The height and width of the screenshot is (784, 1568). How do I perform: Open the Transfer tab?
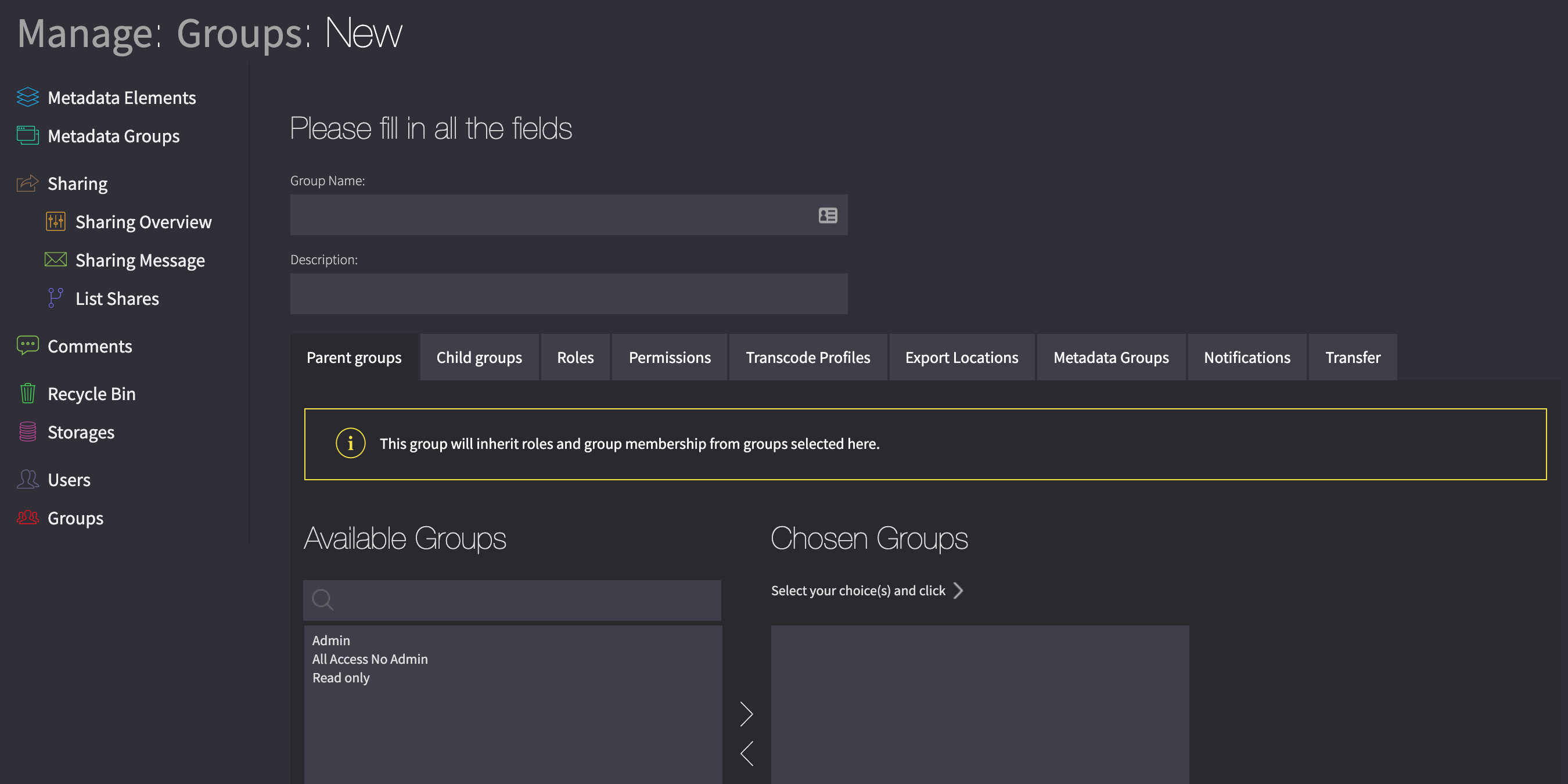coord(1353,357)
